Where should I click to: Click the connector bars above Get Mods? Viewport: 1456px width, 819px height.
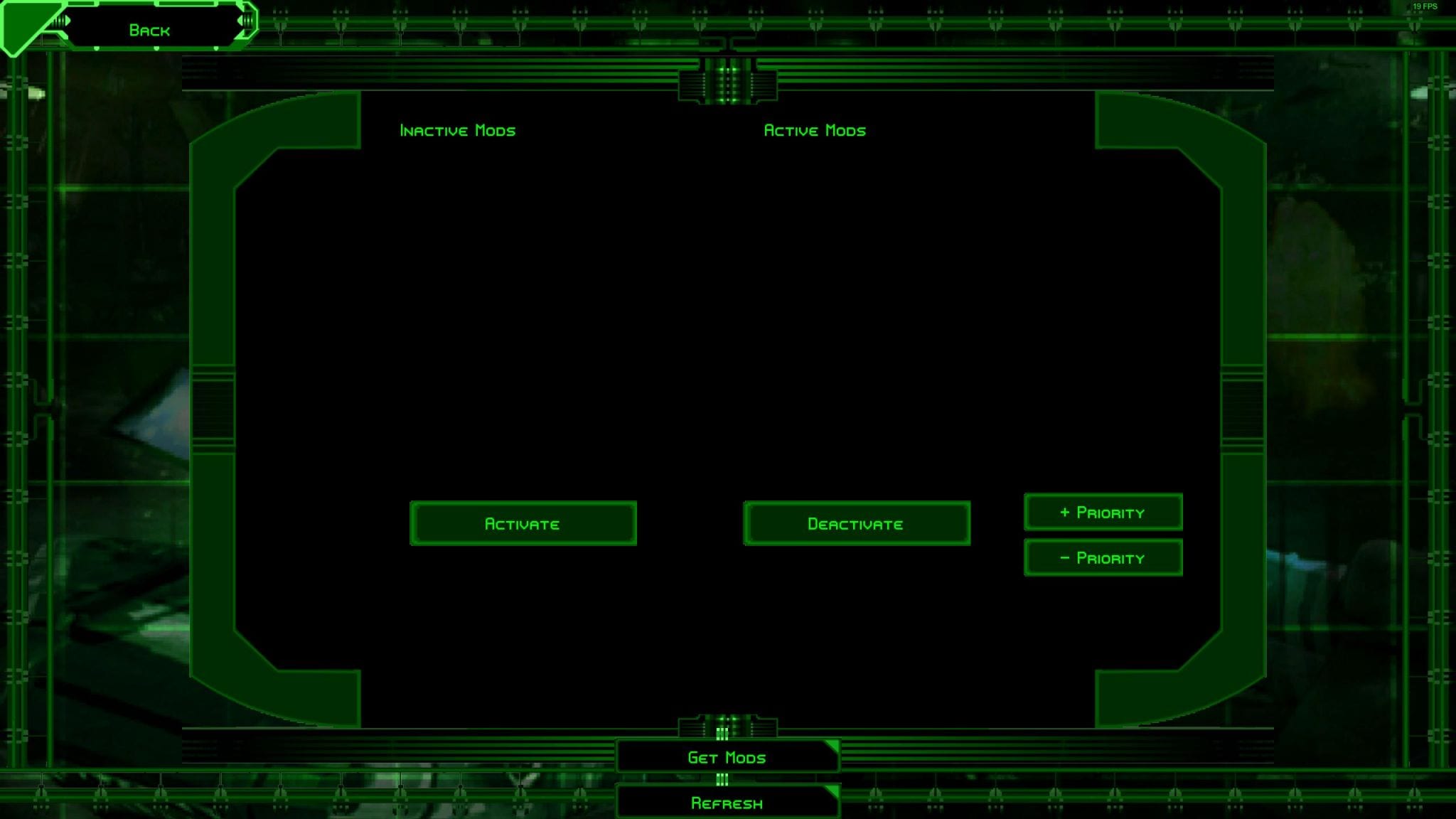point(722,733)
